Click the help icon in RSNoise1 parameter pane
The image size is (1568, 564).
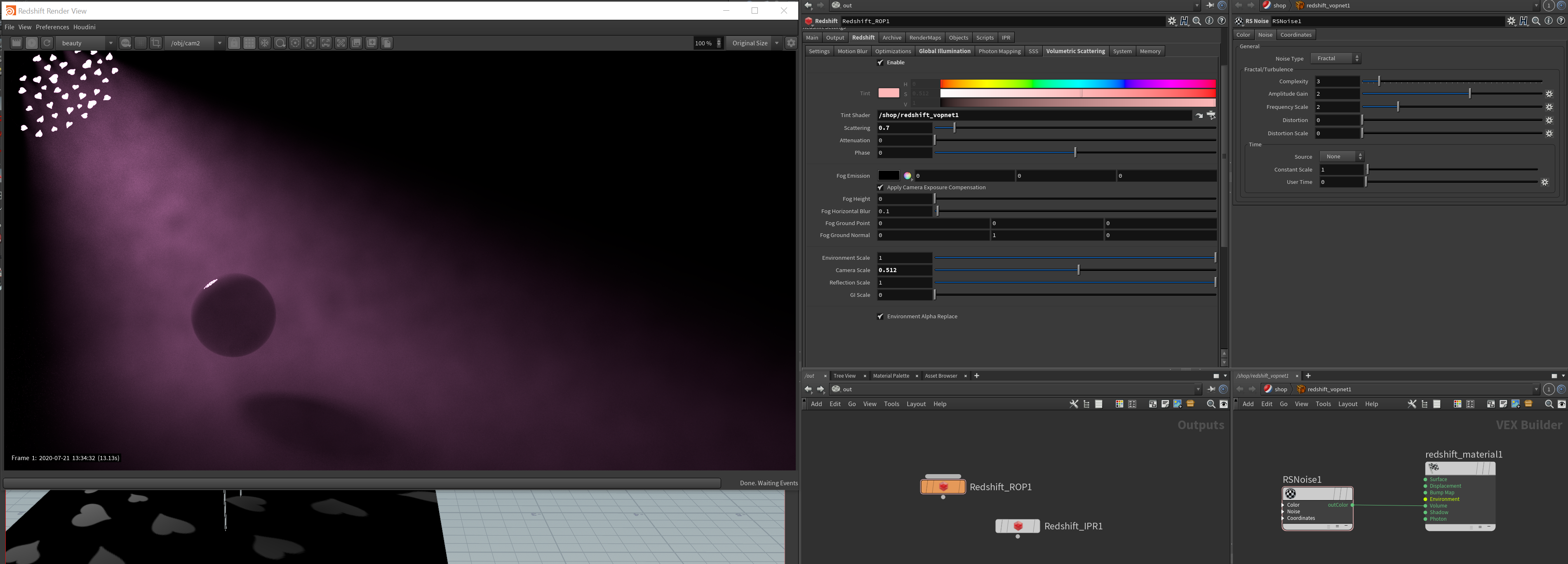click(x=1561, y=21)
